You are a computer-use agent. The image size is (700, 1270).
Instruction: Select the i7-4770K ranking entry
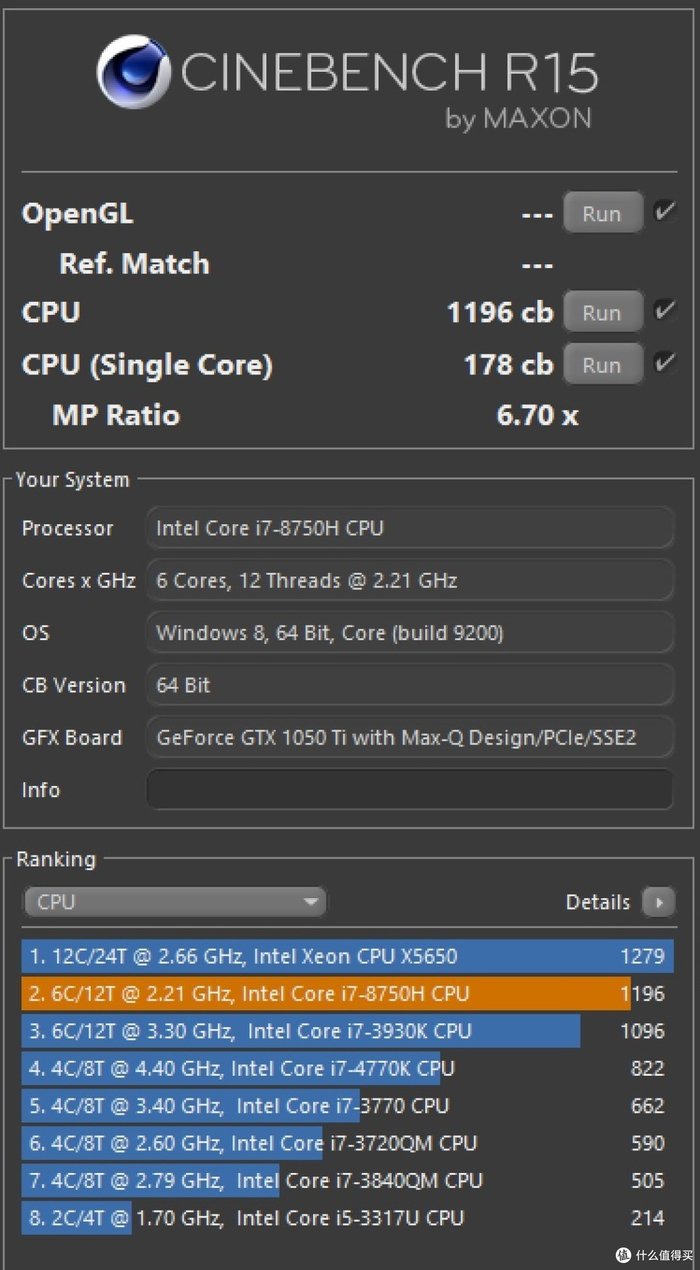coord(240,1068)
